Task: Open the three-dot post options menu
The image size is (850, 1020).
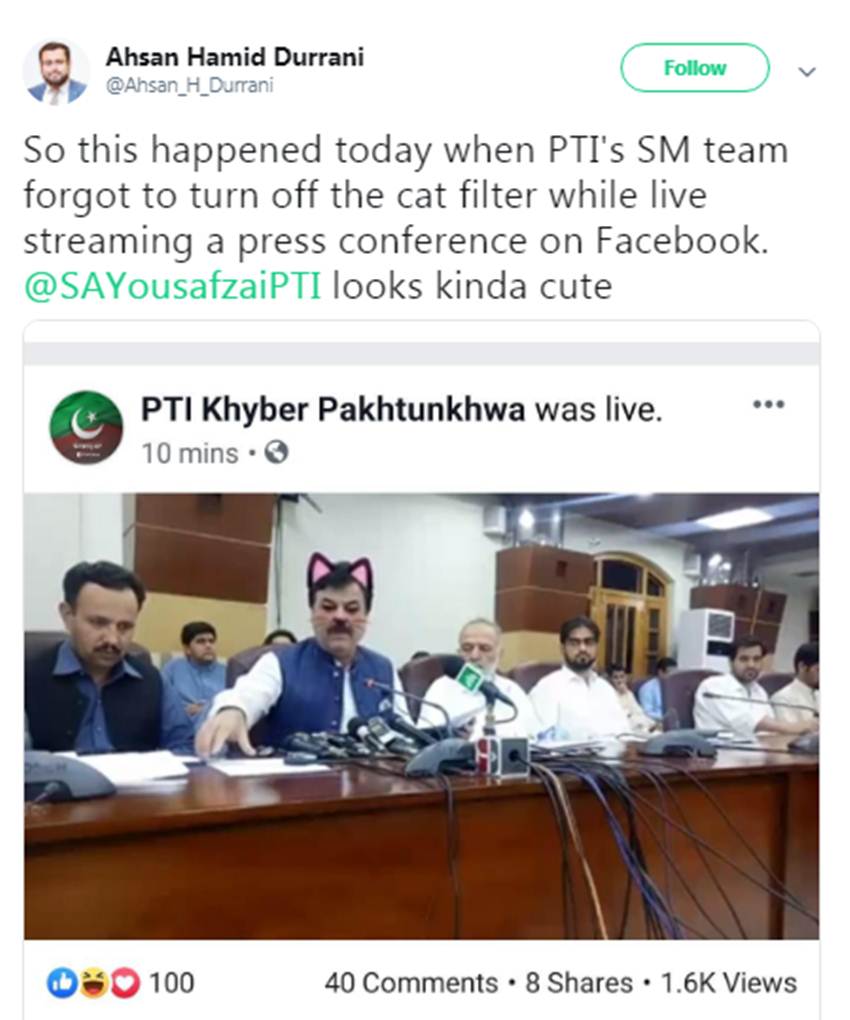Action: (769, 404)
